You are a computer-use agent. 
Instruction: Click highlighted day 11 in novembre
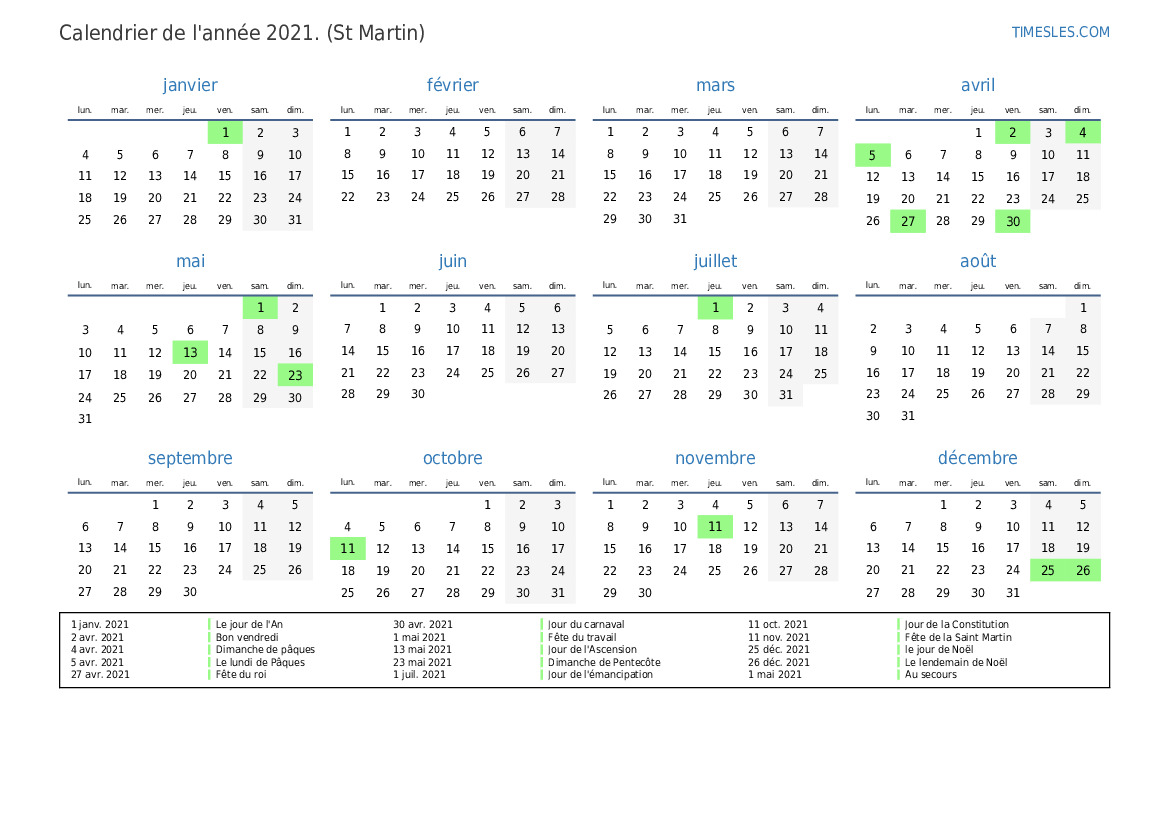click(715, 526)
